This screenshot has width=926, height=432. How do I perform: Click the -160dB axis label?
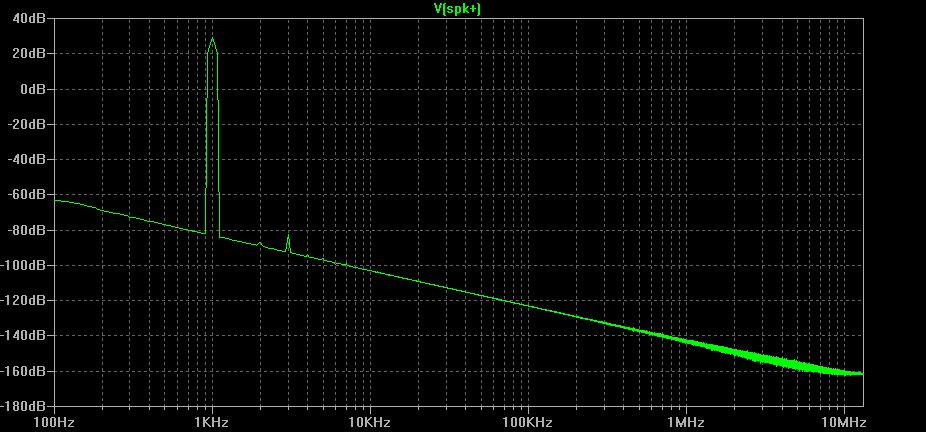pos(22,371)
